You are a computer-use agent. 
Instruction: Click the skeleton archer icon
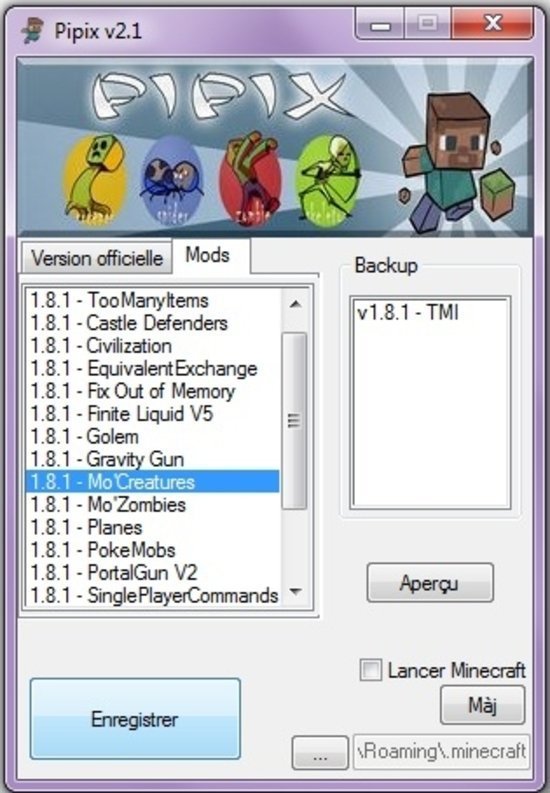[x=328, y=180]
